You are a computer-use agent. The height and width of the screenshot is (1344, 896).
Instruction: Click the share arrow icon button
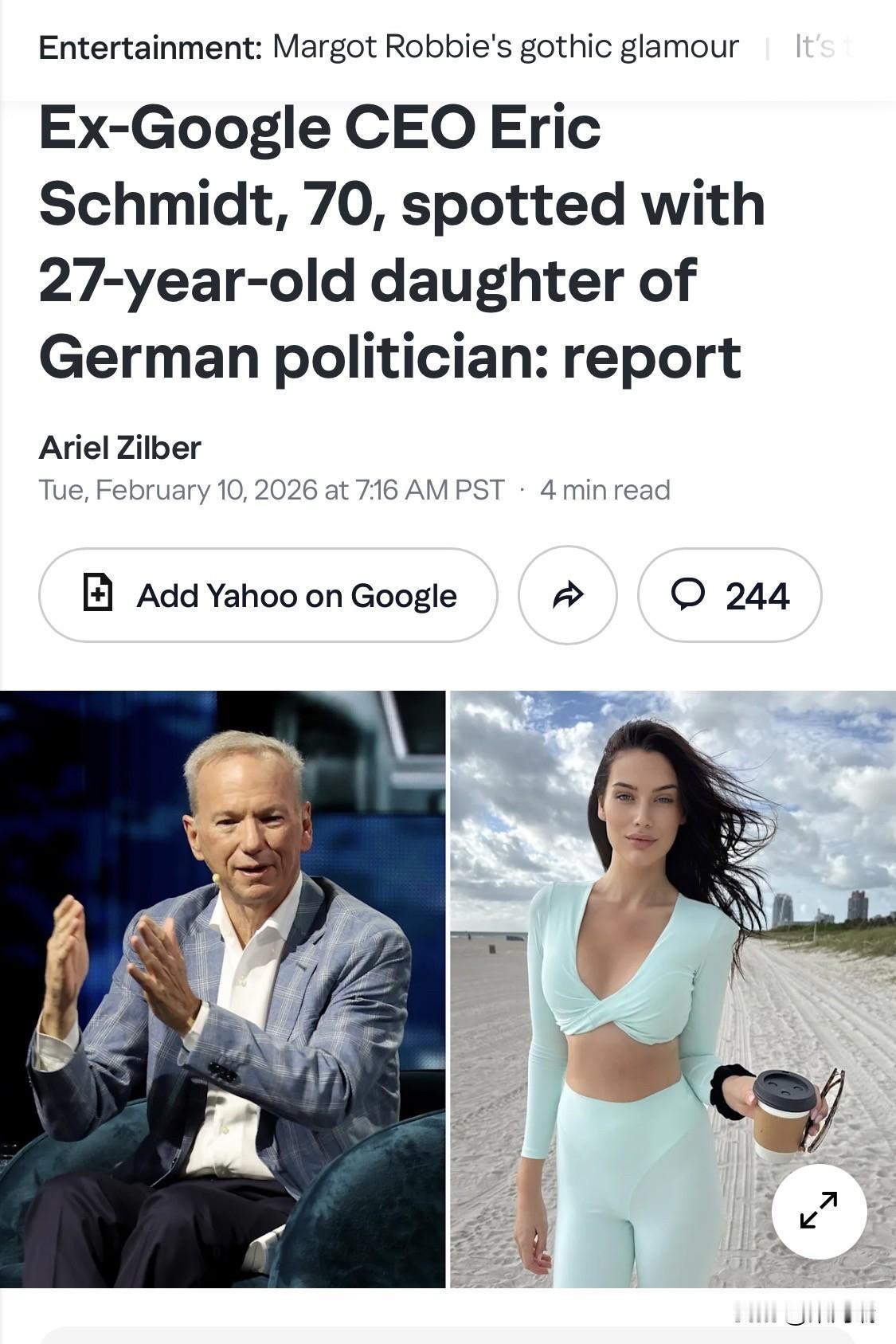pyautogui.click(x=568, y=594)
